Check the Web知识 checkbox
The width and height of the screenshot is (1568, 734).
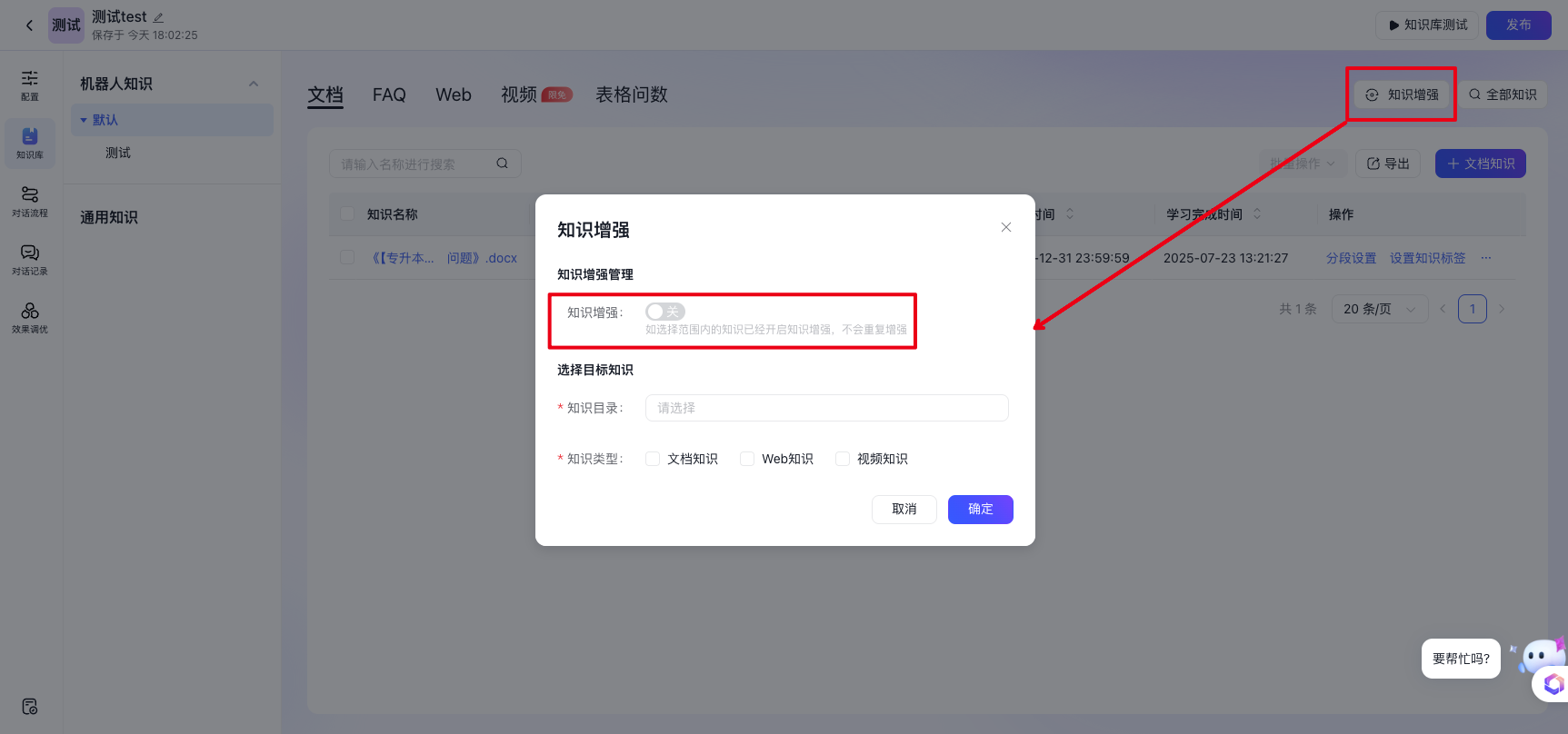click(747, 459)
